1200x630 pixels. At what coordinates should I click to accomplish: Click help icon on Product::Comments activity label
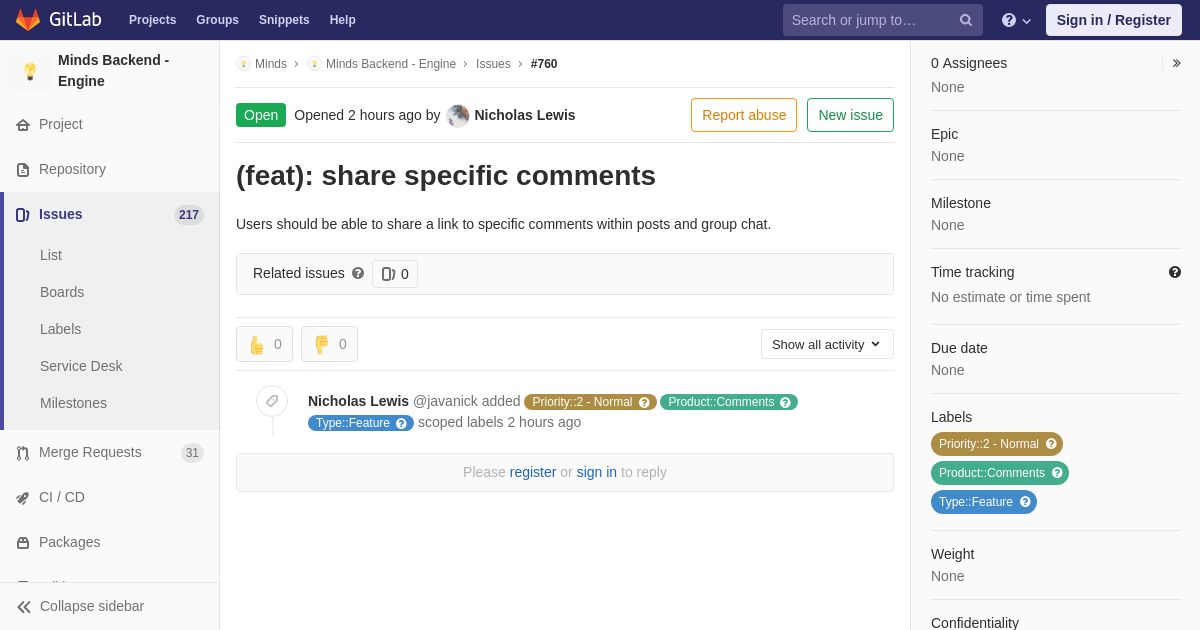pyautogui.click(x=786, y=402)
